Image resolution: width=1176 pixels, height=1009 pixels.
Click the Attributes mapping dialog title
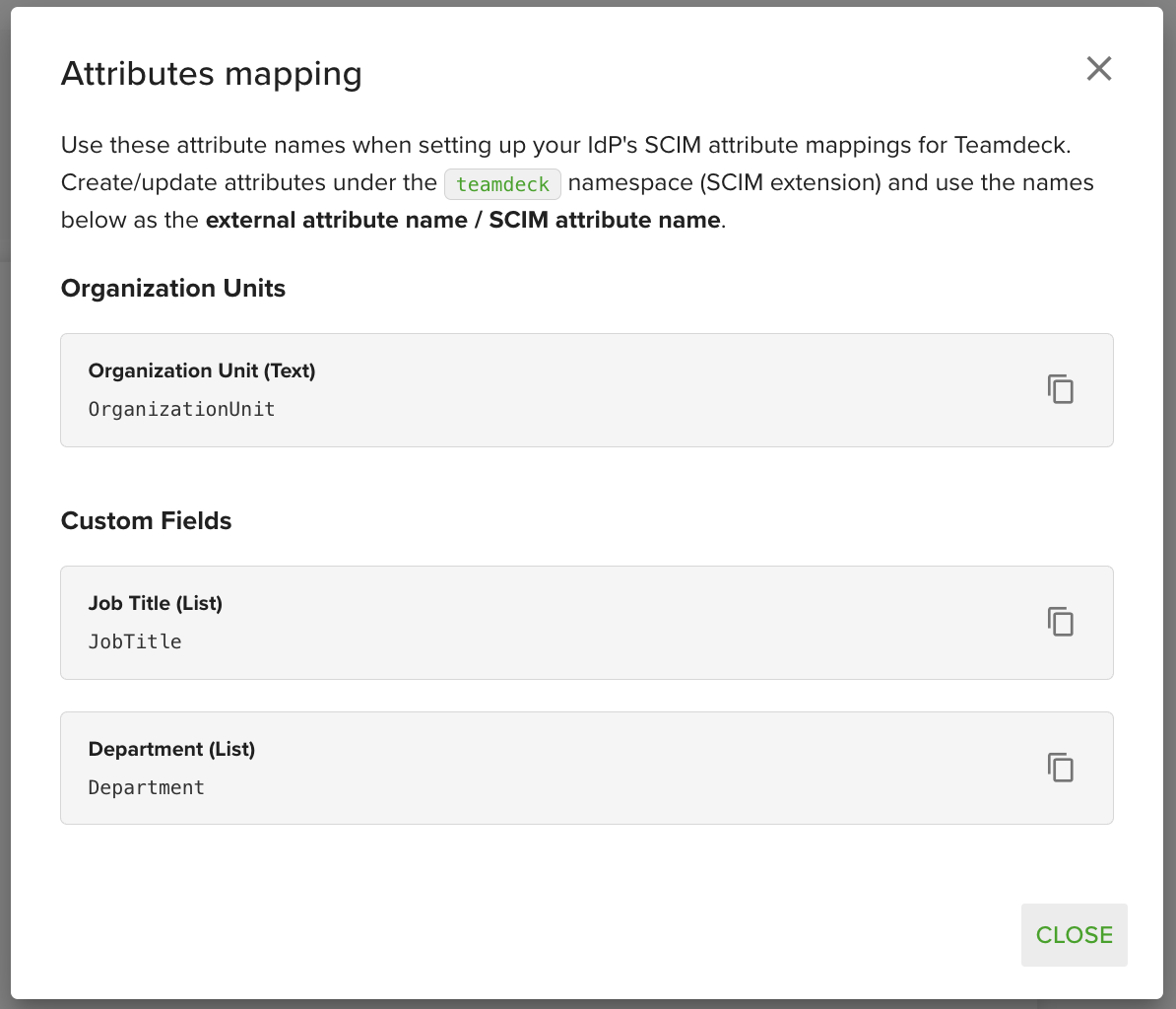pyautogui.click(x=211, y=74)
